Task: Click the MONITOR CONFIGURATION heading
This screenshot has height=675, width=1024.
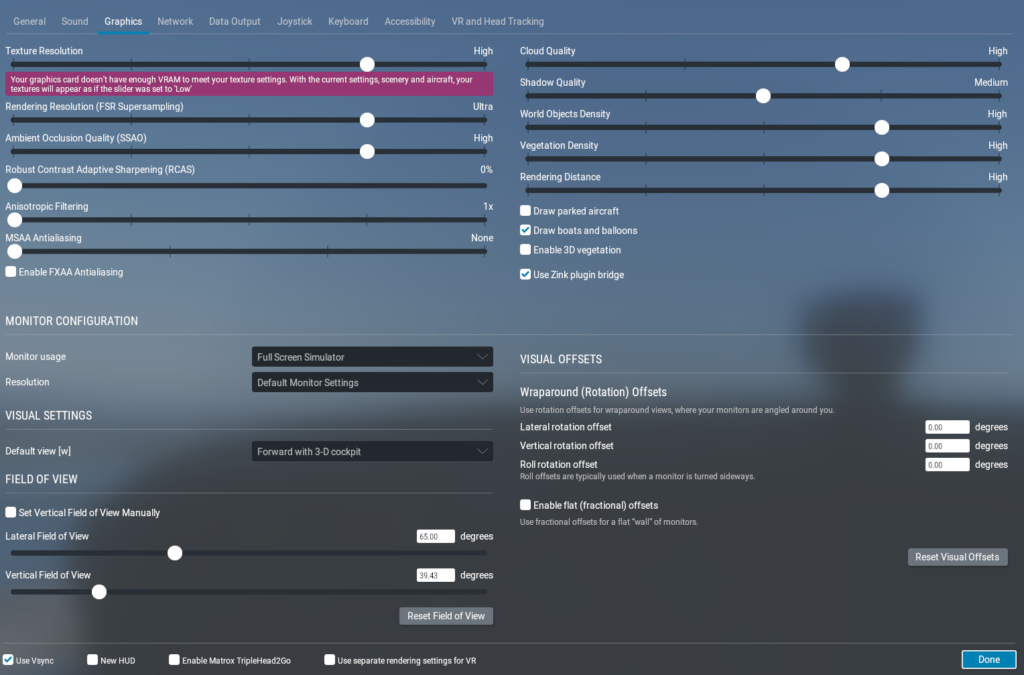Action: 72,321
